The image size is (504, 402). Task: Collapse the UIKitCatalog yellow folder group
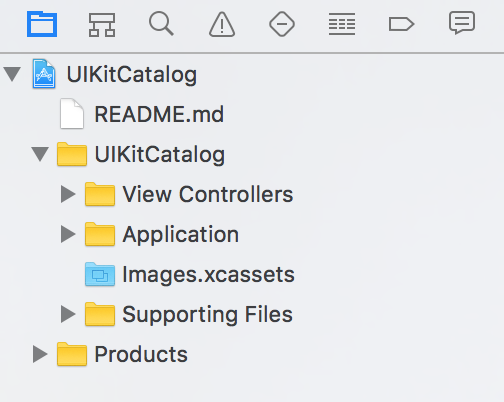(40, 154)
